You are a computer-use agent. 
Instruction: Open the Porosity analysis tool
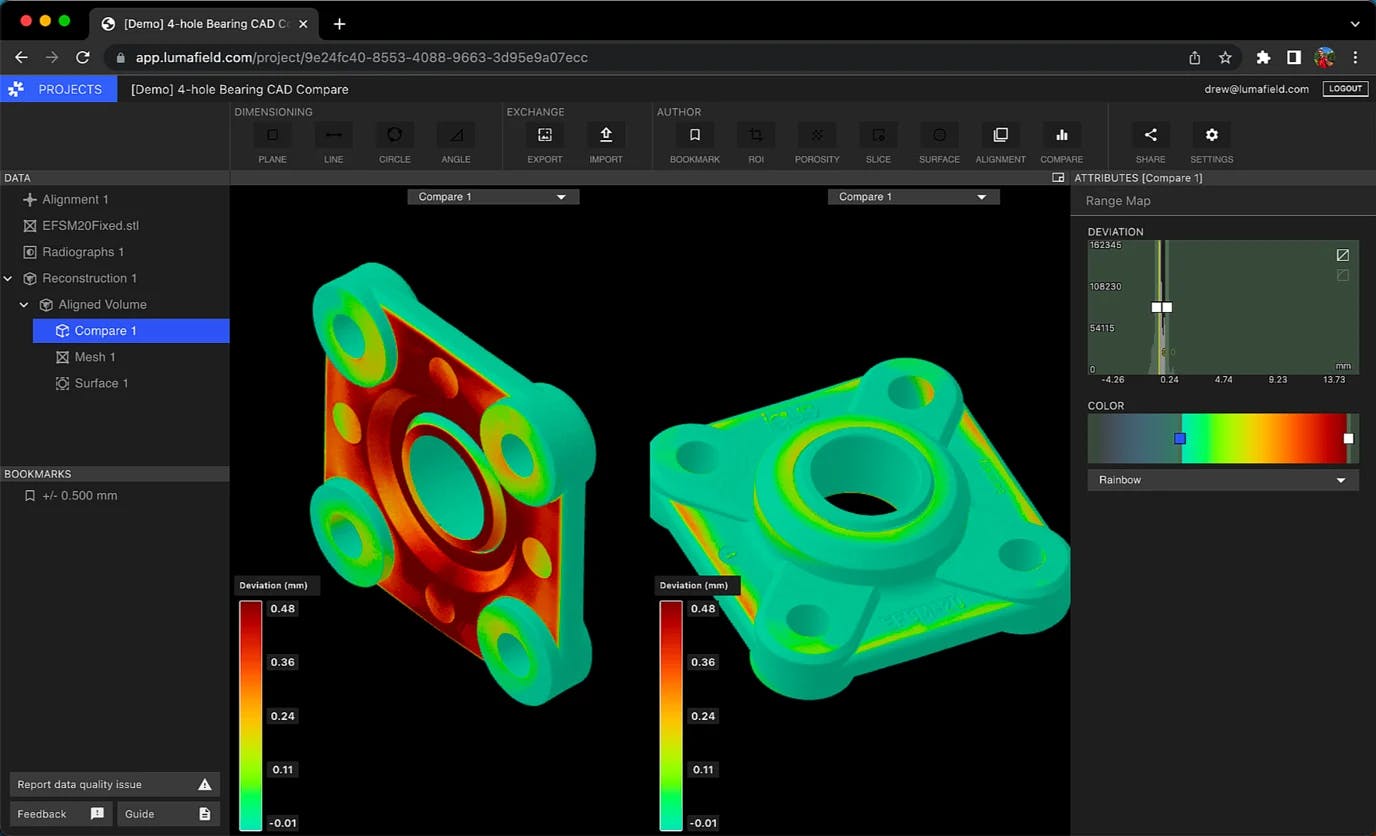tap(817, 136)
